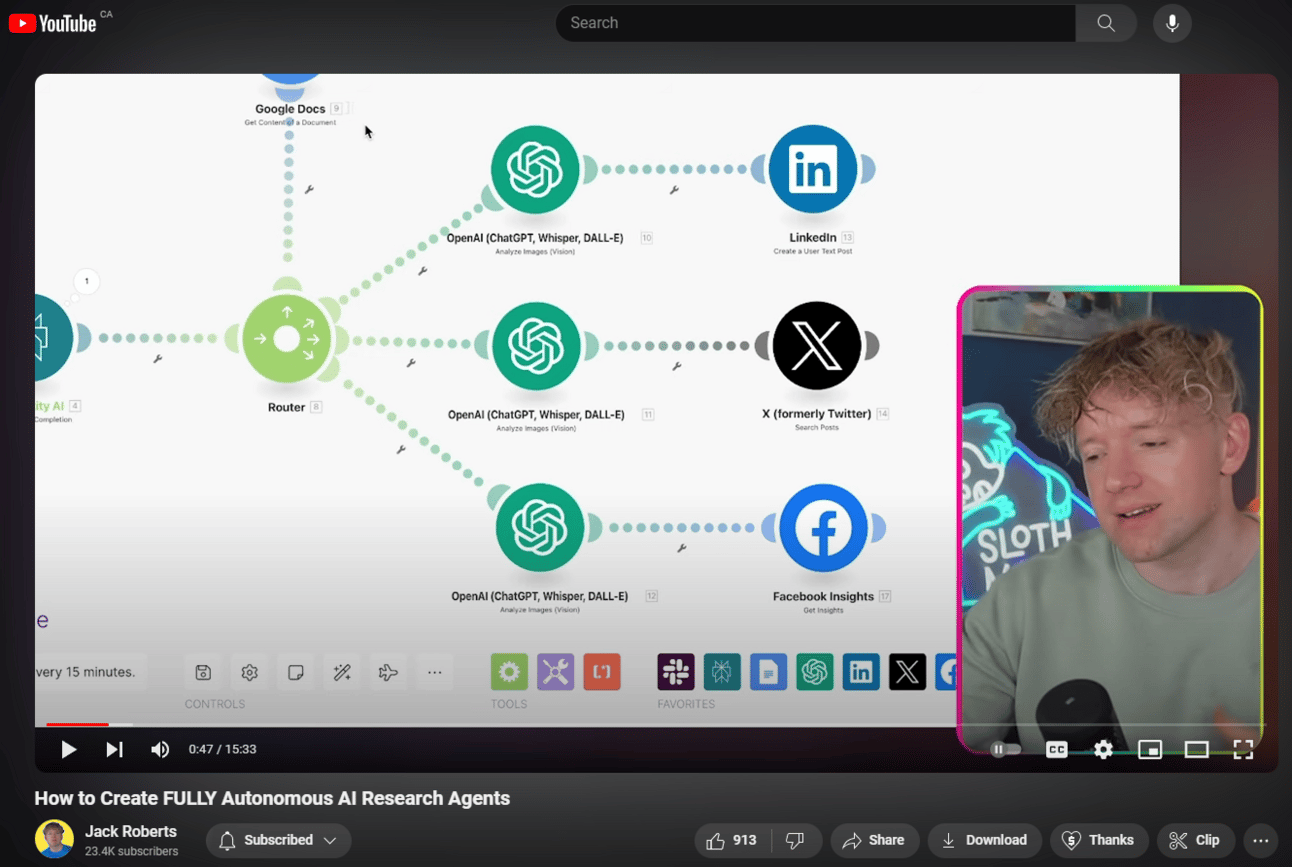
Task: Open the notes icon in Controls
Action: click(x=296, y=673)
